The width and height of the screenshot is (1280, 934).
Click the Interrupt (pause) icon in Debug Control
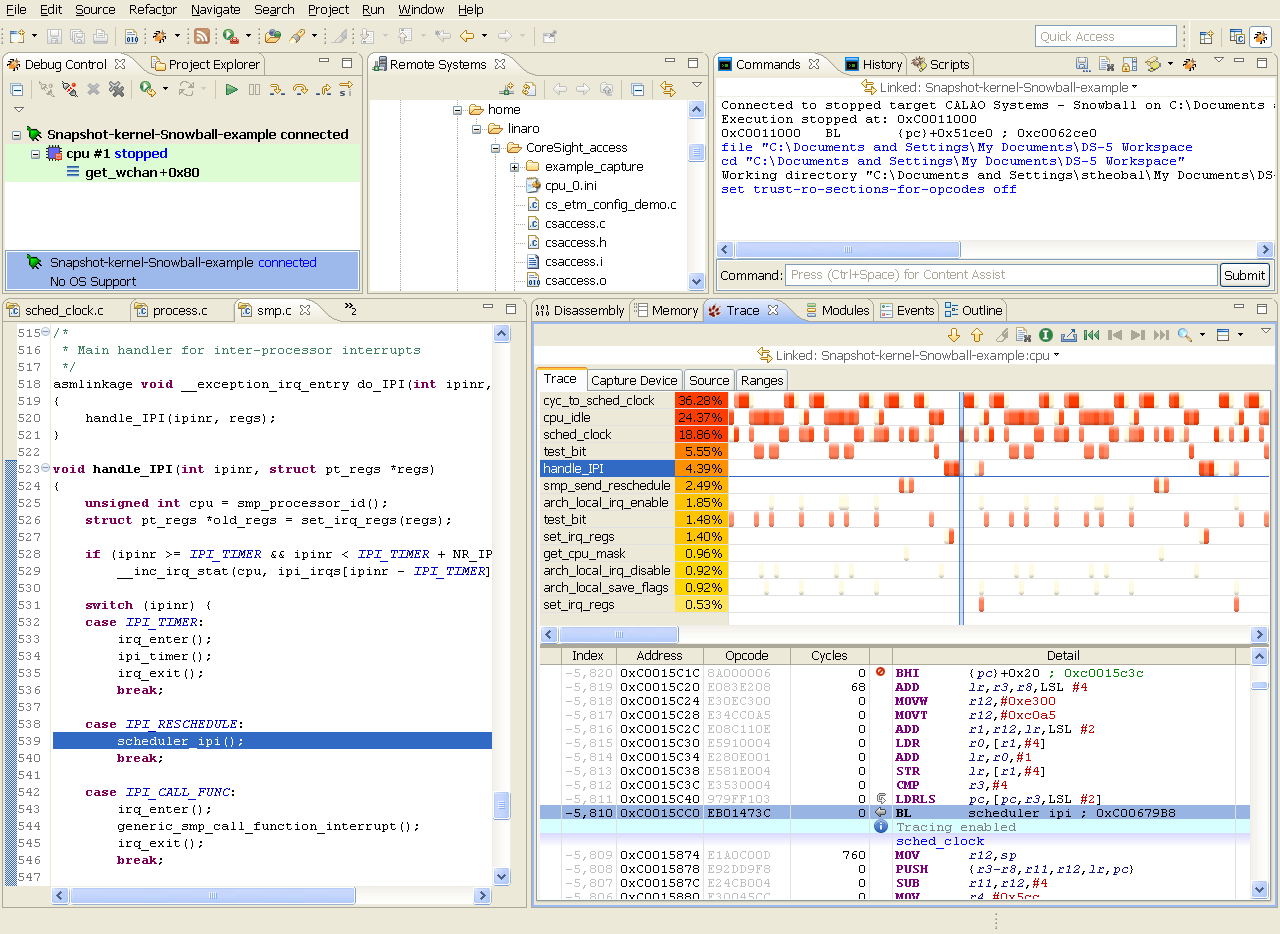tap(254, 89)
